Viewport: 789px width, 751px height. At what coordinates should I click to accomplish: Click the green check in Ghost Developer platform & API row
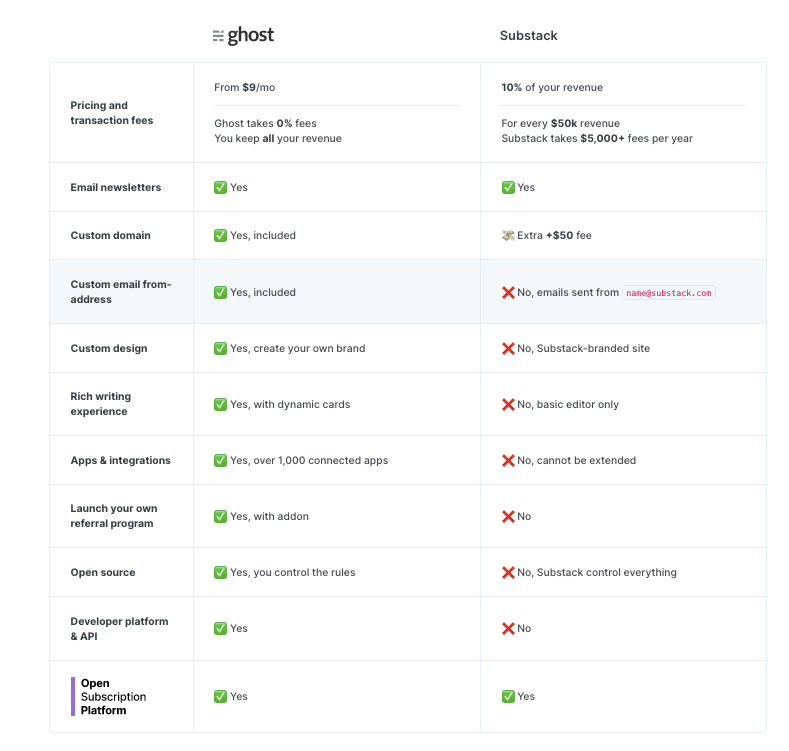pyautogui.click(x=220, y=628)
